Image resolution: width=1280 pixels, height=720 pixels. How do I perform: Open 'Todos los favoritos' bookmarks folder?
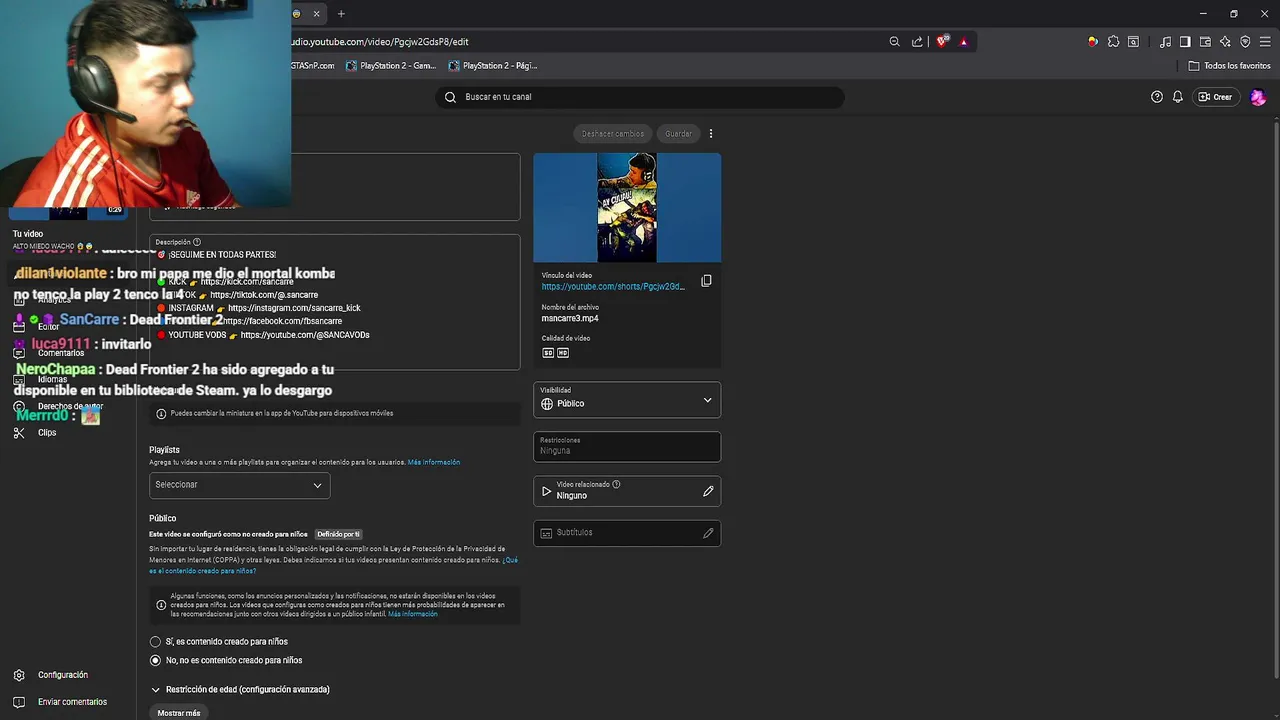(1229, 66)
